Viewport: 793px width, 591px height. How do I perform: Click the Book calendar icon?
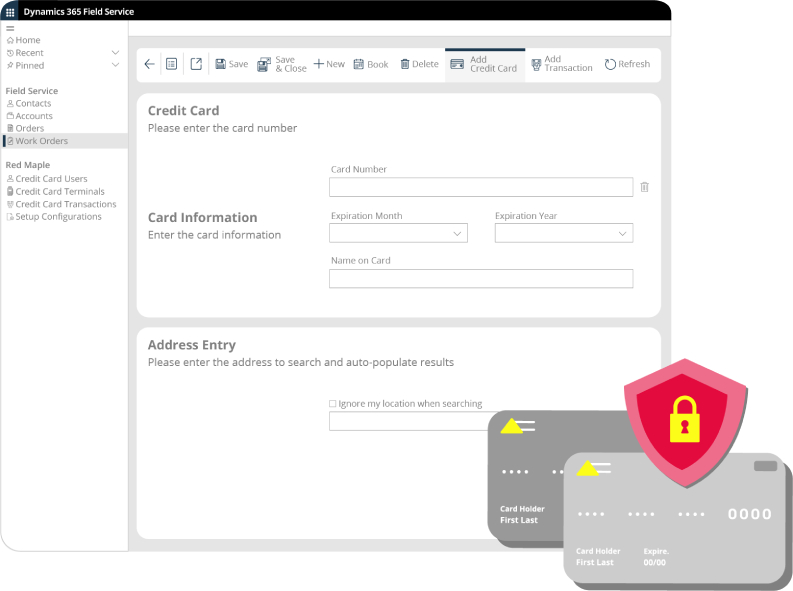click(x=359, y=64)
